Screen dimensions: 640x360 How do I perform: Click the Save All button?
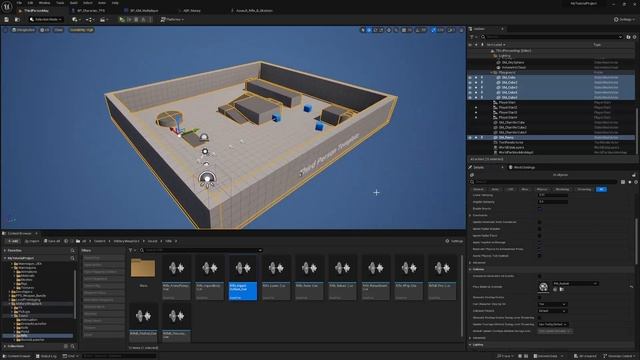(52, 241)
